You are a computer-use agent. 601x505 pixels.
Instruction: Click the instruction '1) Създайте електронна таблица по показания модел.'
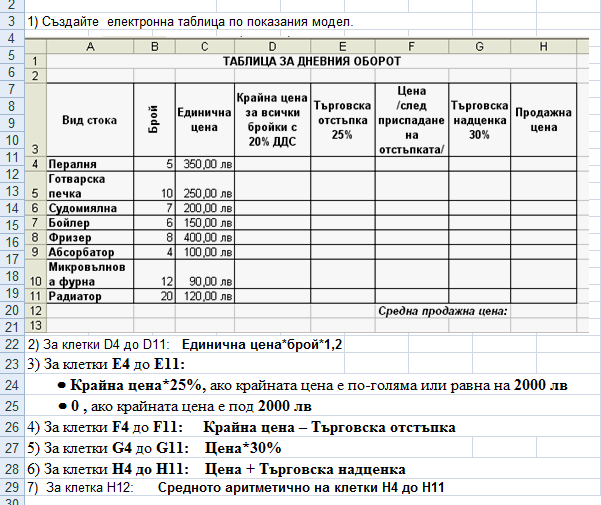click(x=190, y=22)
